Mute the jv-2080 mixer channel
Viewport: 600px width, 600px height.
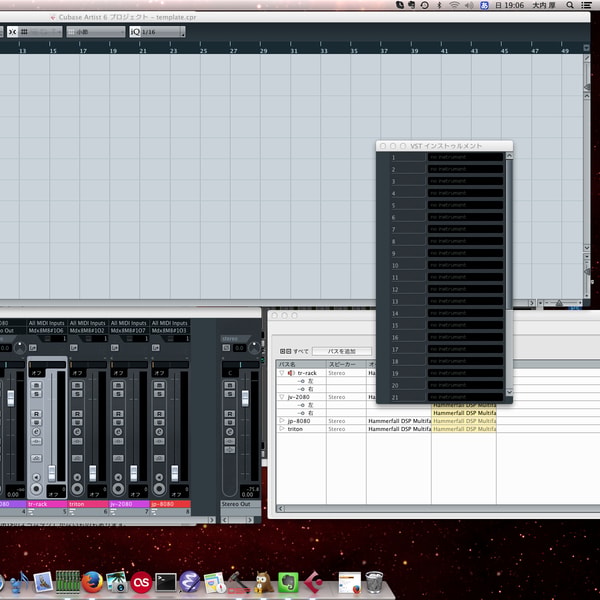[x=118, y=385]
